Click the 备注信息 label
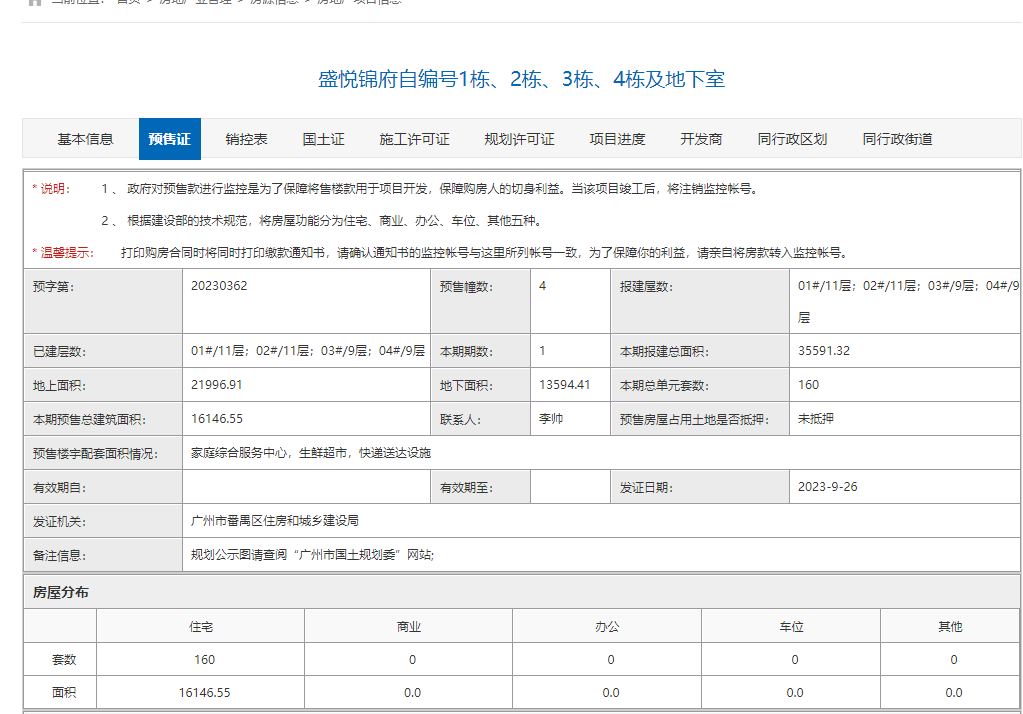This screenshot has width=1023, height=714. 59,555
